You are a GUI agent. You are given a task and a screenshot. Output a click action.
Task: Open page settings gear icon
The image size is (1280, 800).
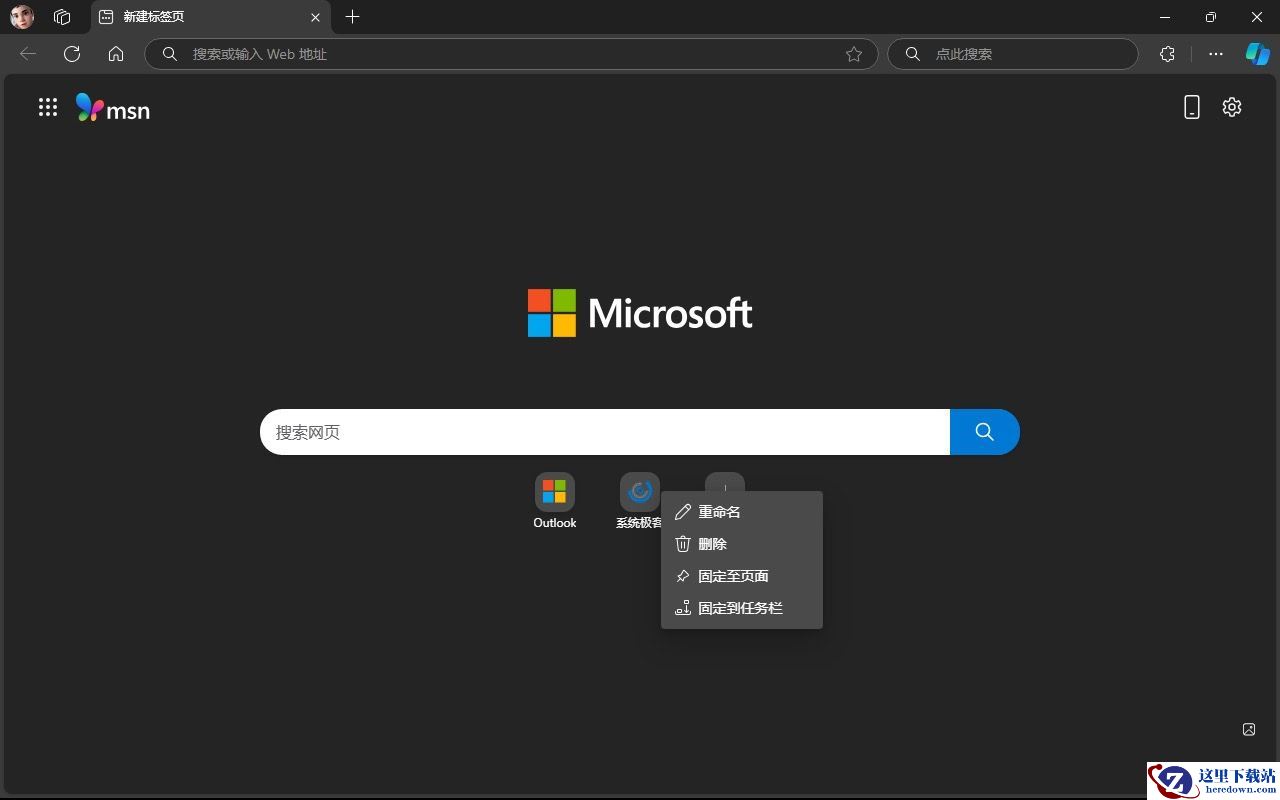(1232, 107)
